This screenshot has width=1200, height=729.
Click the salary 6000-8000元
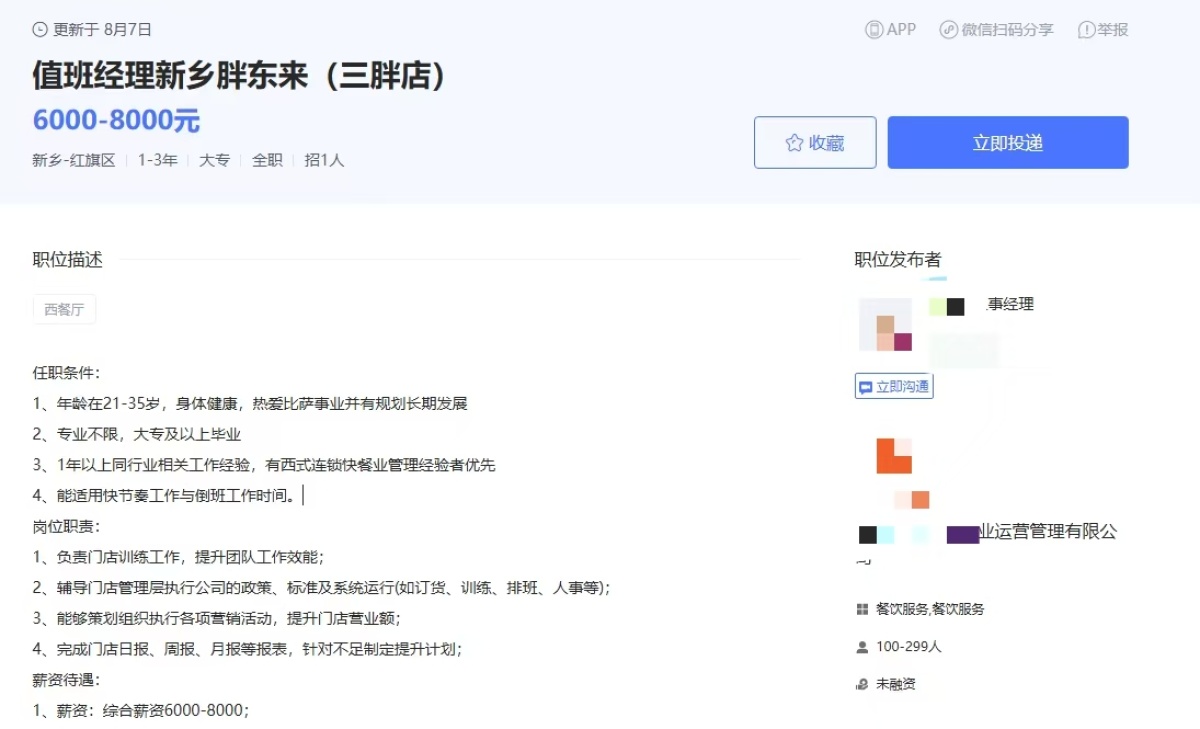tap(116, 121)
